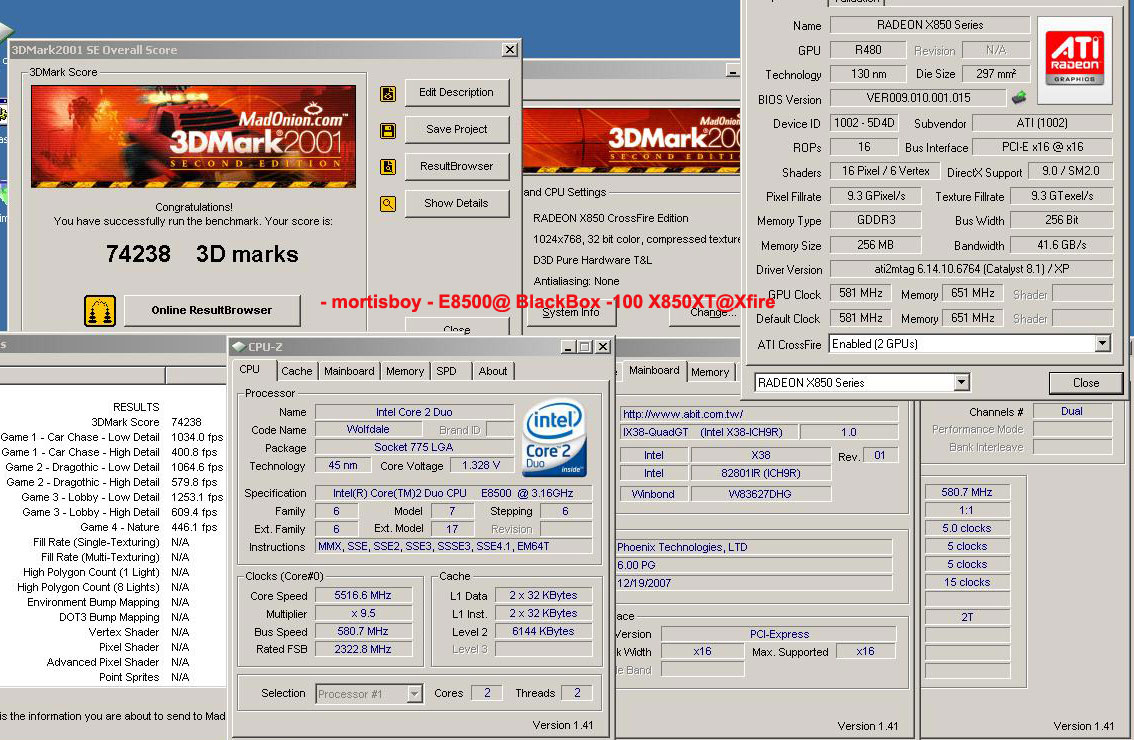This screenshot has height=740, width=1134.
Task: Click Mainboard tab in the background CPU-Z window
Action: click(654, 370)
